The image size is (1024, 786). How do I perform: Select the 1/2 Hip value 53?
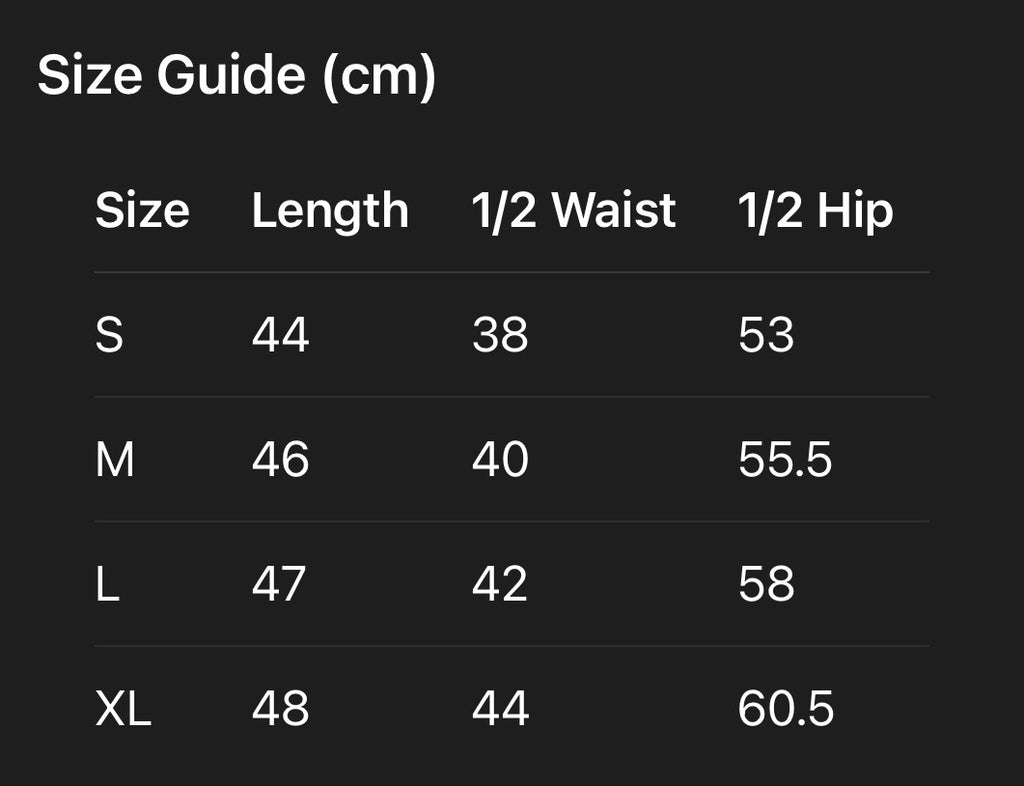766,335
